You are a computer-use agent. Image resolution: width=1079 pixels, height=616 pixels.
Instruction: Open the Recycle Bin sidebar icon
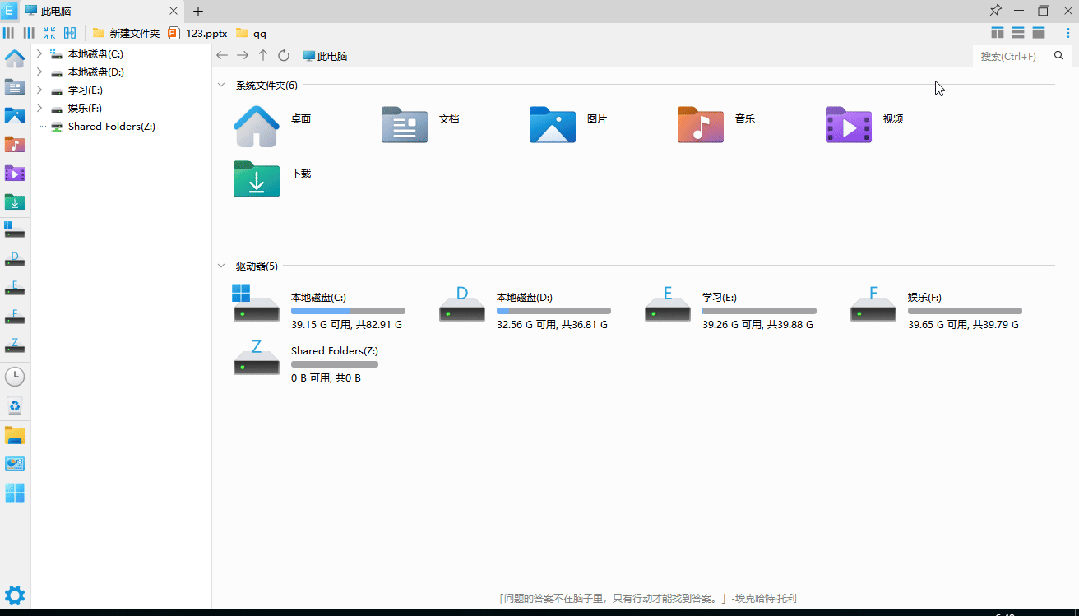point(14,406)
